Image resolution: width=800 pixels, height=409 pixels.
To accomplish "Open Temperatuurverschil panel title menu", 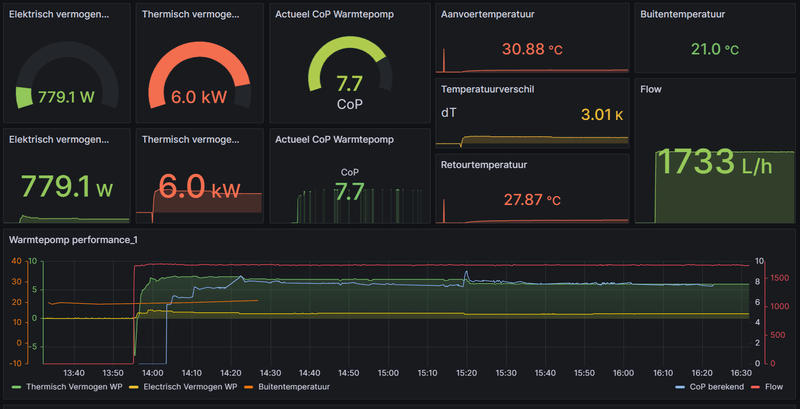I will (x=488, y=89).
